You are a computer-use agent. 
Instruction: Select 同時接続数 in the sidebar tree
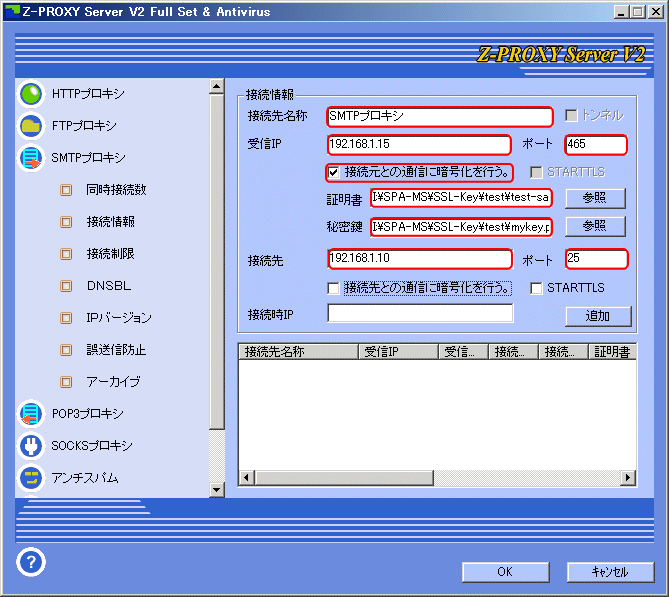click(x=116, y=189)
